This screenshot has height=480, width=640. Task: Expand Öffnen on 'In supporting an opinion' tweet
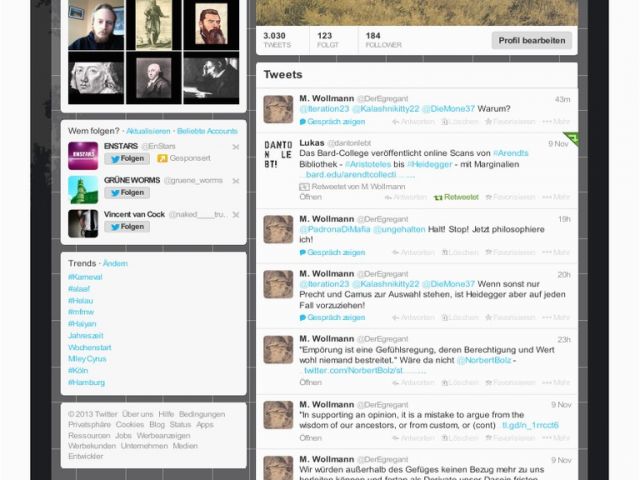click(x=310, y=438)
